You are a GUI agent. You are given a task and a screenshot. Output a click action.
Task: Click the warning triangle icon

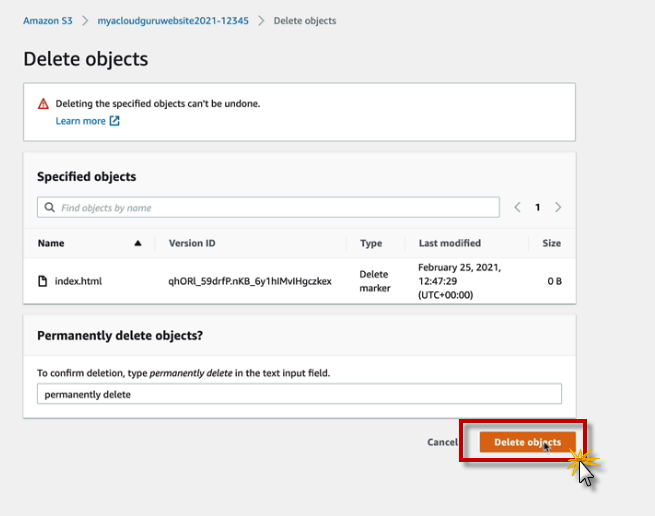[43, 103]
